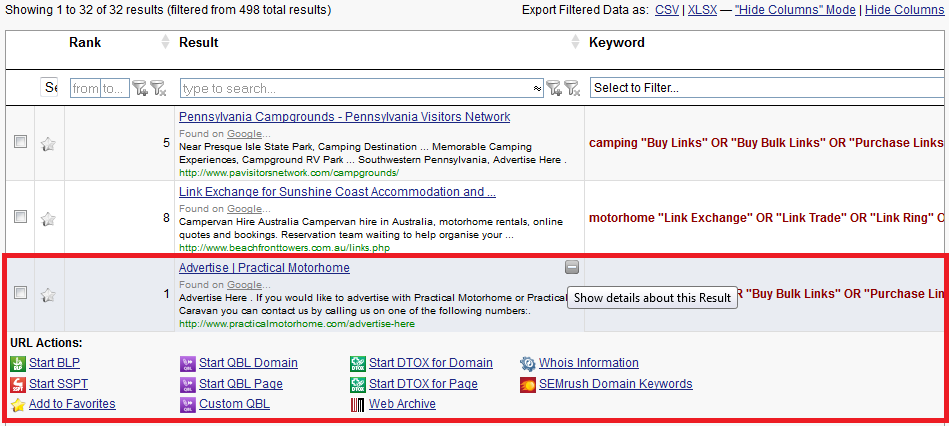Screen dimensions: 949x426
Task: Open Advertise | Practical Motorhome title
Action: tap(264, 267)
